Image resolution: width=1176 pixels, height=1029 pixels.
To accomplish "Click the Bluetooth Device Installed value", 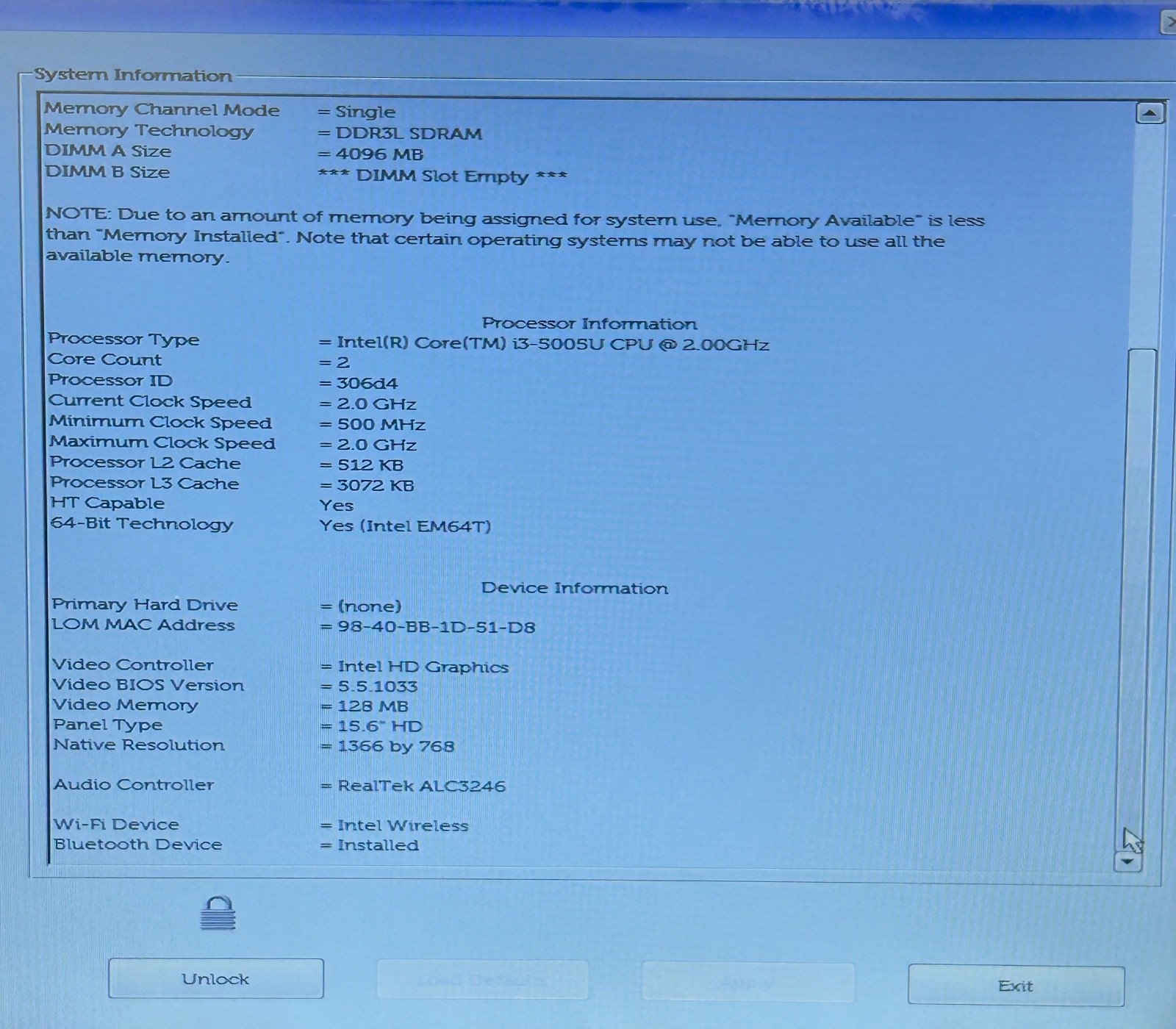I will coord(378,845).
